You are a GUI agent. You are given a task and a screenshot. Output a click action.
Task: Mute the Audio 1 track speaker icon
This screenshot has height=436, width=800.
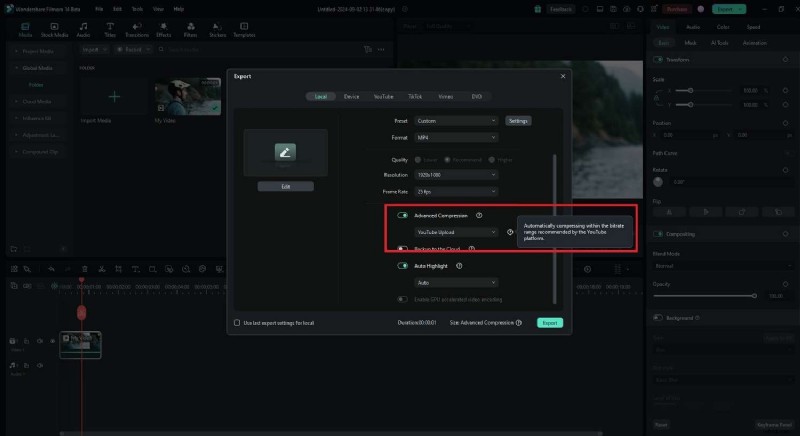pos(40,365)
